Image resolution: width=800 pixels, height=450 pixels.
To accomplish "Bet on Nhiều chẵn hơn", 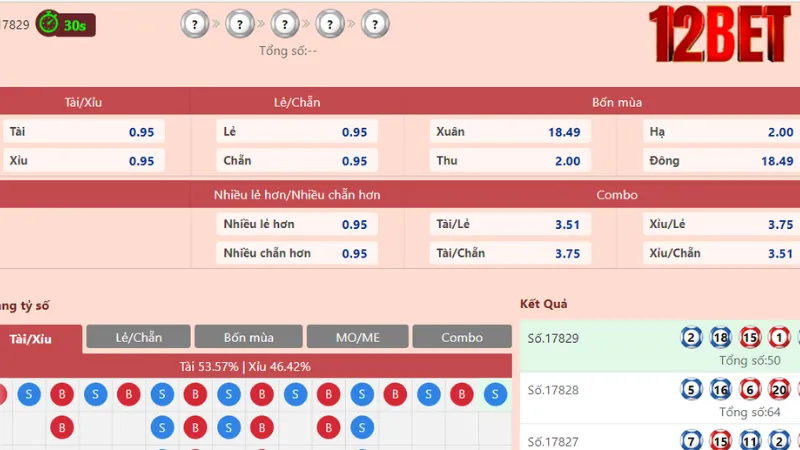I will tap(297, 253).
